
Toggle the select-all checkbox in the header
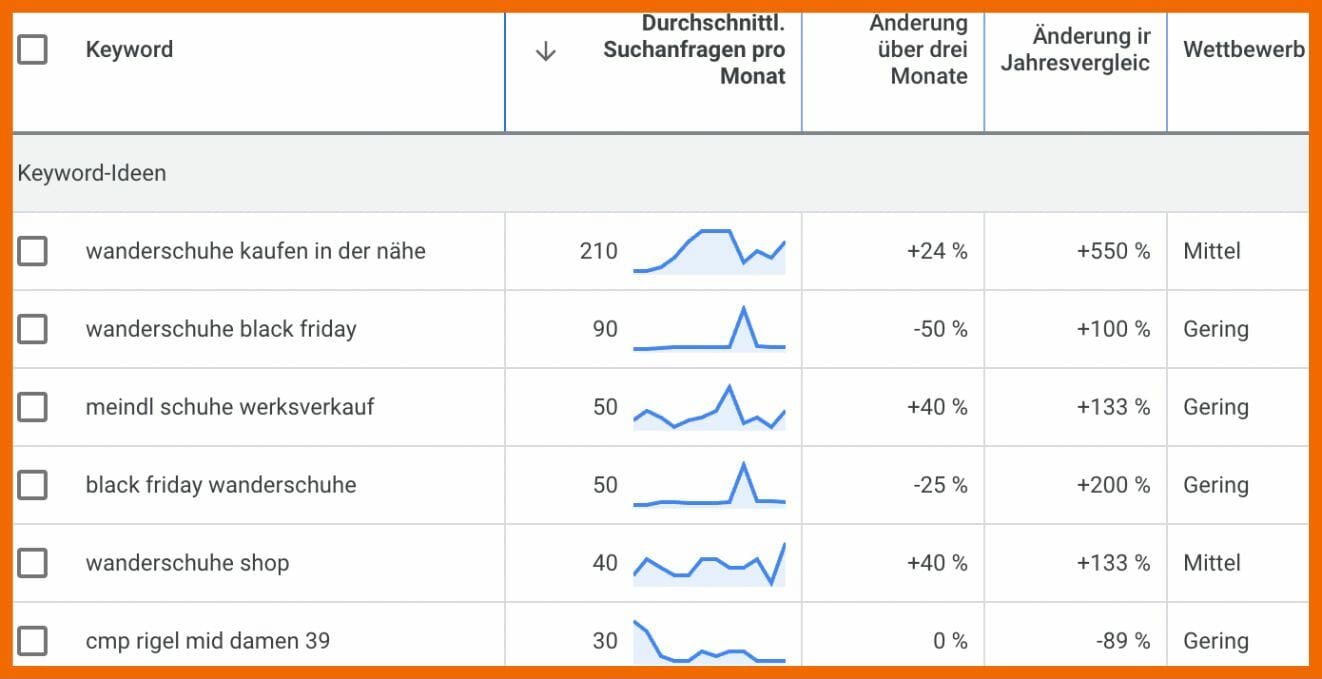32,48
